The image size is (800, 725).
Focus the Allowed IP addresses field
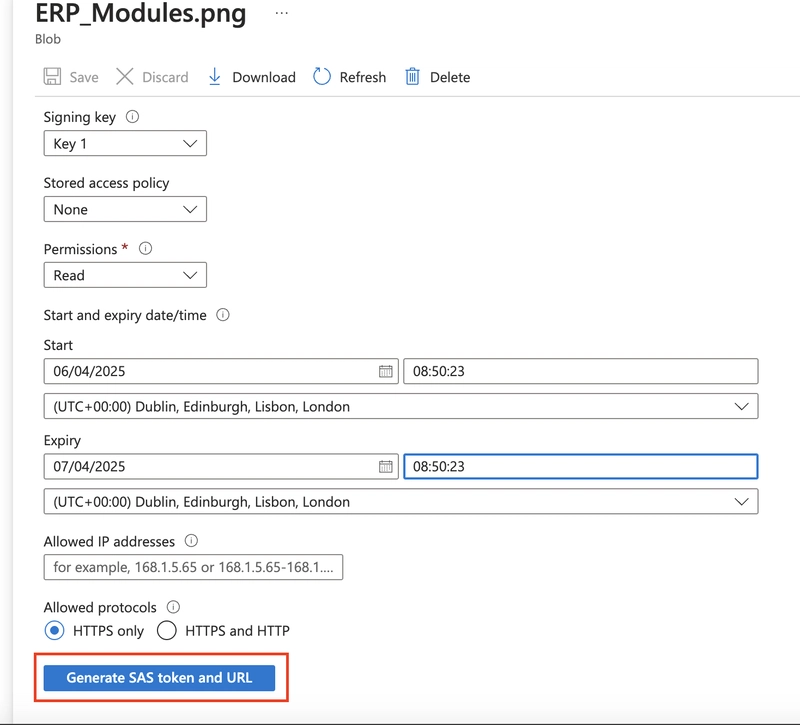pyautogui.click(x=193, y=567)
